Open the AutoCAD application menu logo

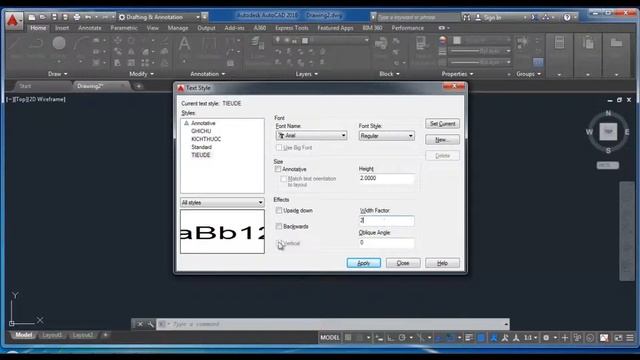pyautogui.click(x=13, y=21)
